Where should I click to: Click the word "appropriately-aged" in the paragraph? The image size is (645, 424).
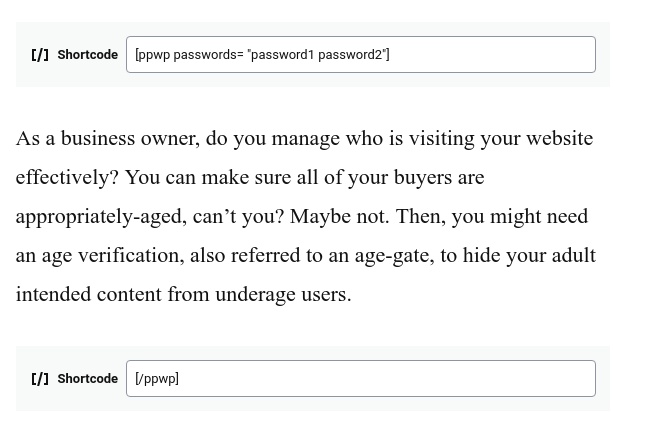point(106,216)
